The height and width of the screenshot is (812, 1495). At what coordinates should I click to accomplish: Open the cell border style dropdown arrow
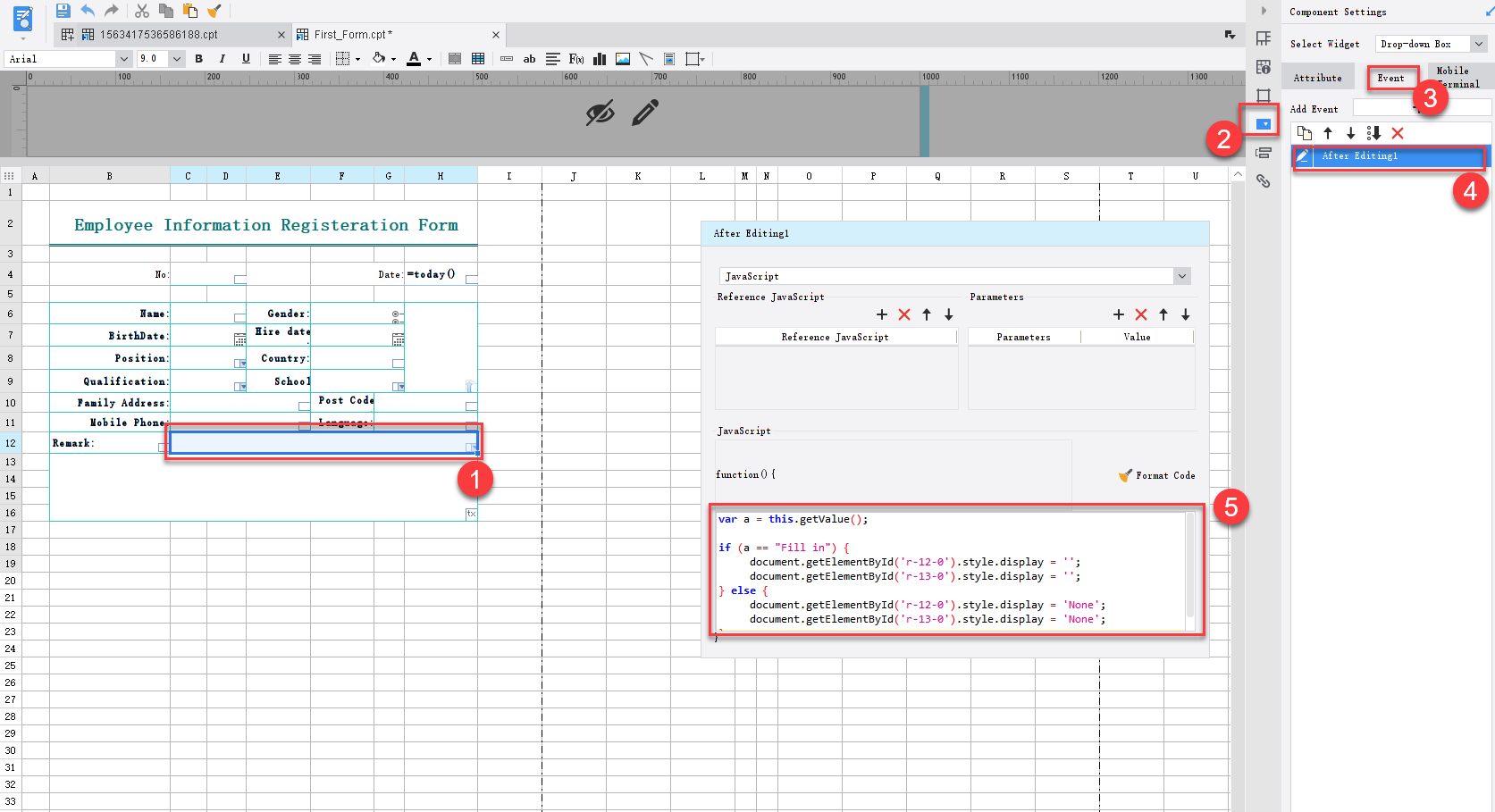(357, 60)
